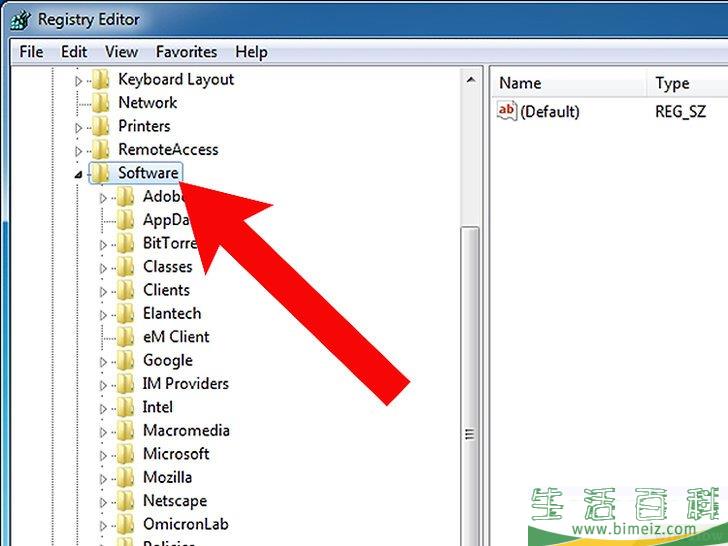The image size is (728, 546).
Task: Open the Favorites menu
Action: click(x=186, y=52)
